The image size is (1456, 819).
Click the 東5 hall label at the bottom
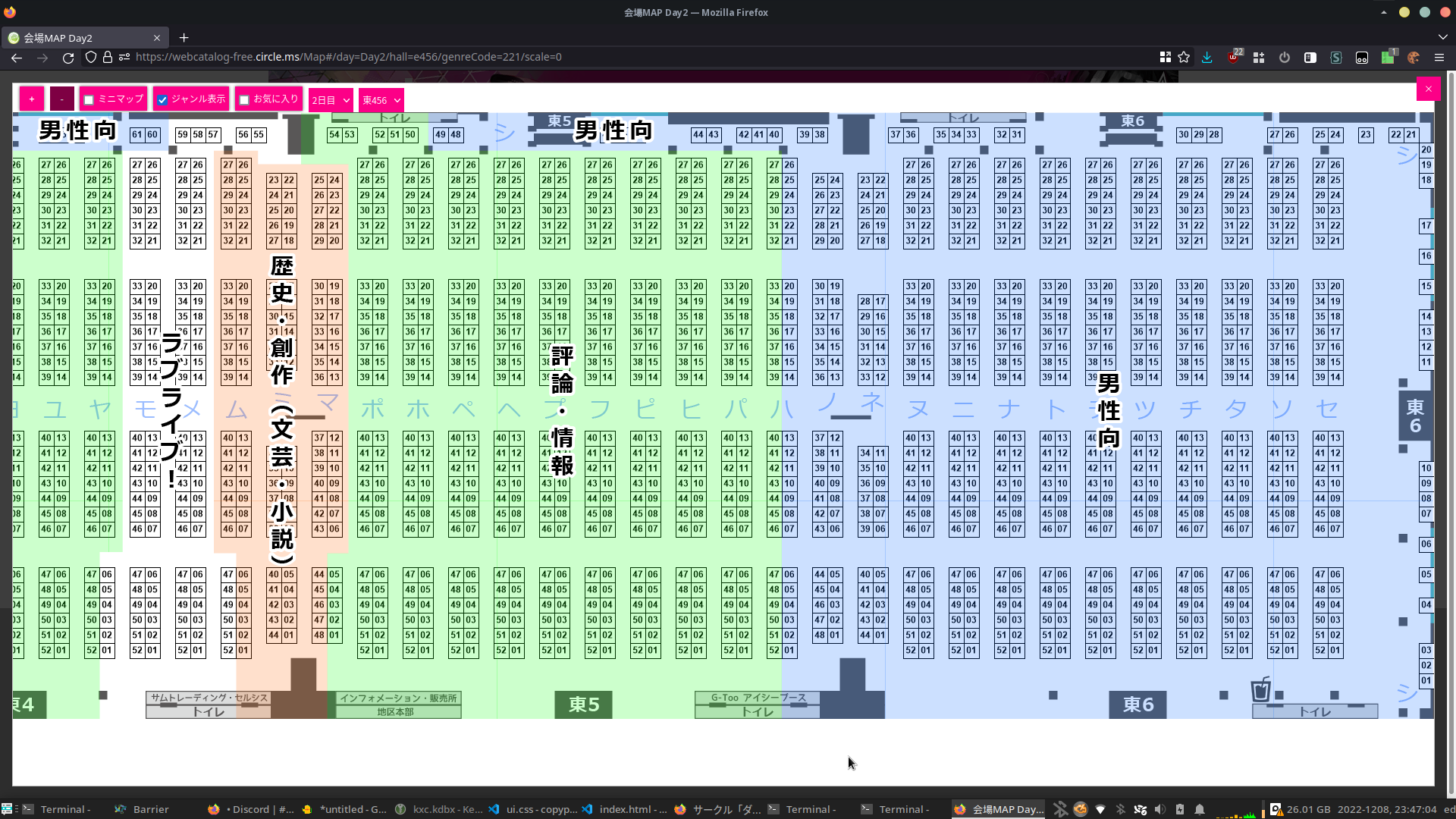click(x=584, y=704)
